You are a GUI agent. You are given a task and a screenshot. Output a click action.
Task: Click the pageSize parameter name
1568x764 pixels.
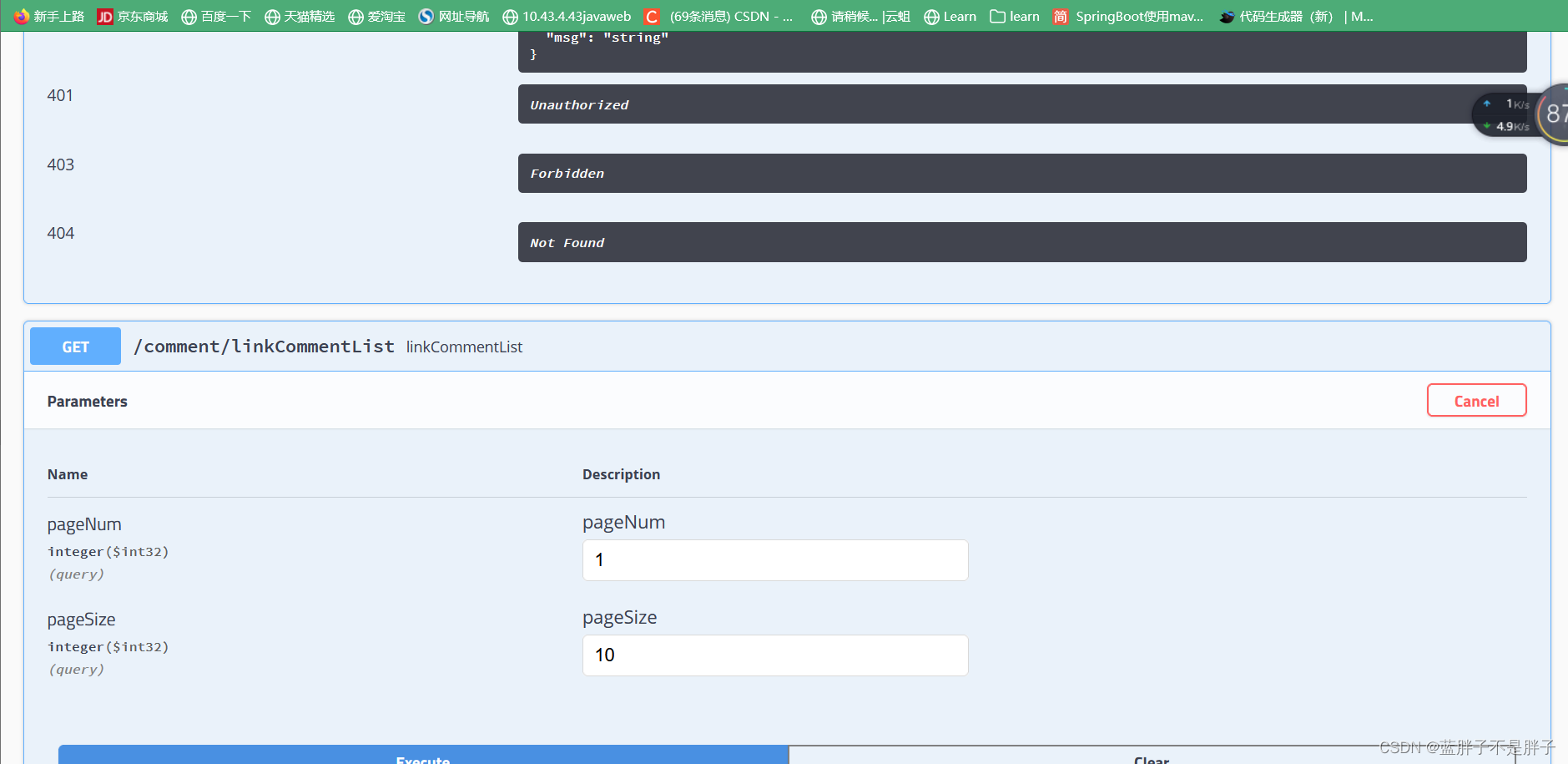click(x=81, y=620)
